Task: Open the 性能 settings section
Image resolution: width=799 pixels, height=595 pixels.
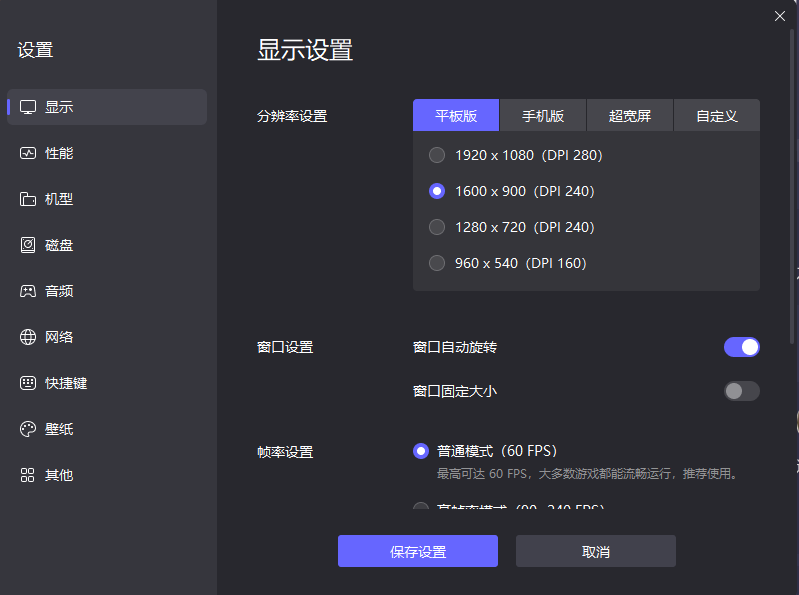Action: point(107,153)
